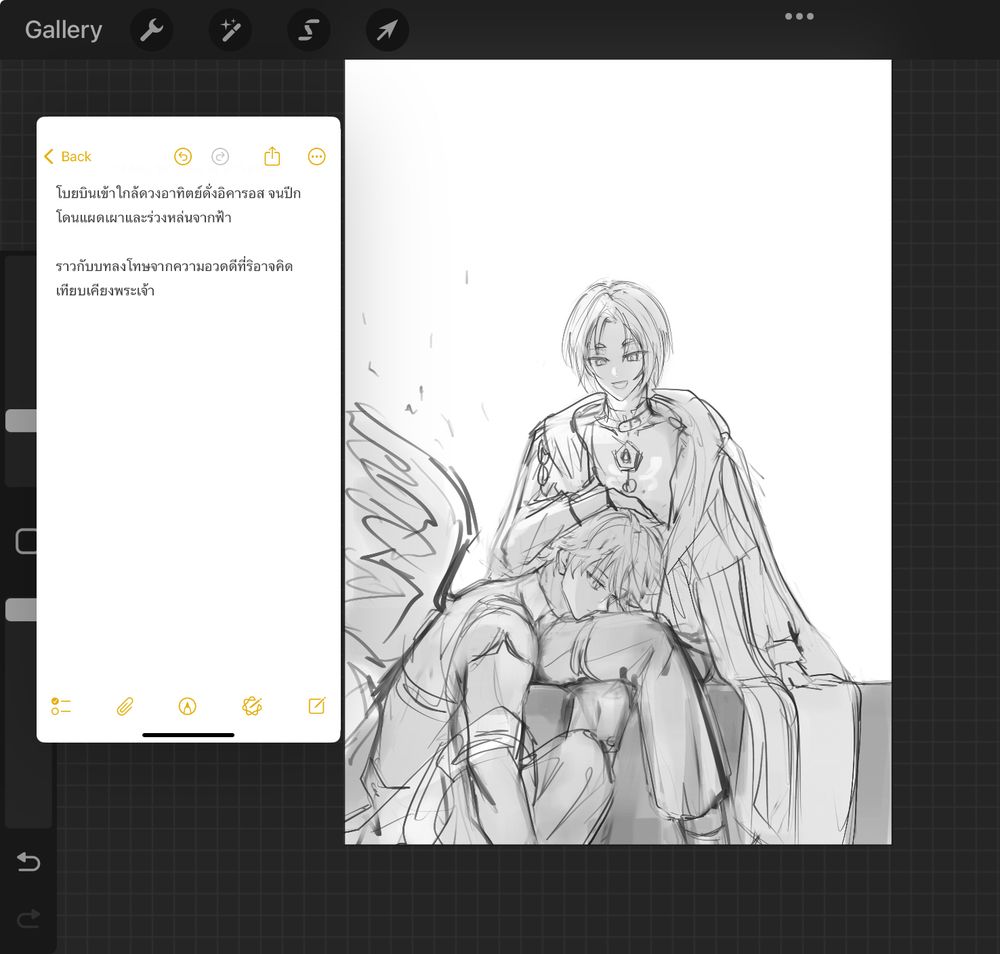
Task: Click the note text starting with ราวกับบทลงโทษ
Action: click(x=174, y=278)
